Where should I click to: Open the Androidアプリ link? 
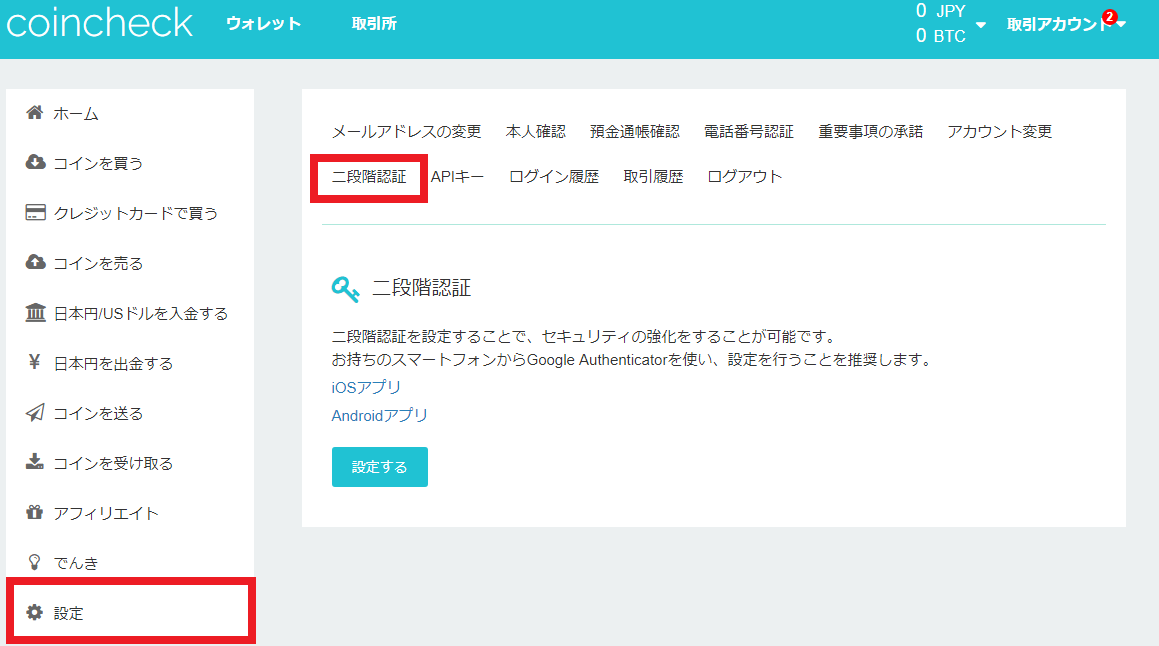point(379,415)
